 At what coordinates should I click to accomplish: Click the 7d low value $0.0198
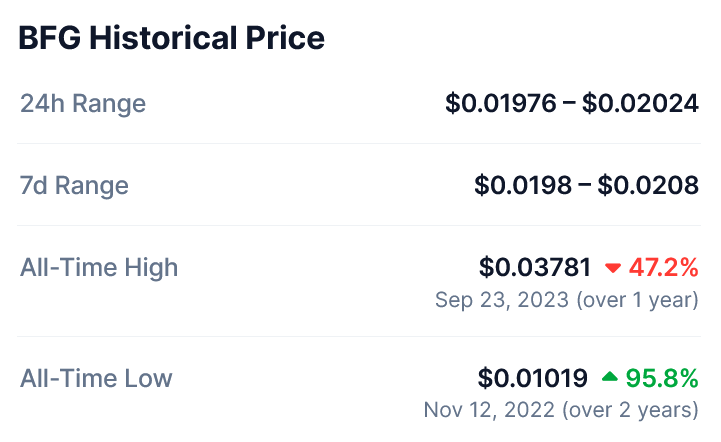(523, 185)
